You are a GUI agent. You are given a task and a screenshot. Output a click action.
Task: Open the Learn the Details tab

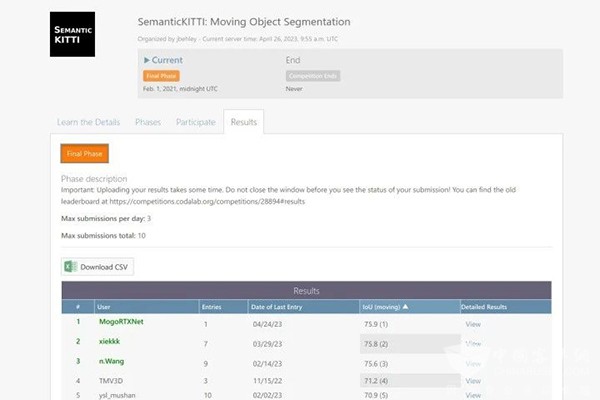[x=86, y=122]
